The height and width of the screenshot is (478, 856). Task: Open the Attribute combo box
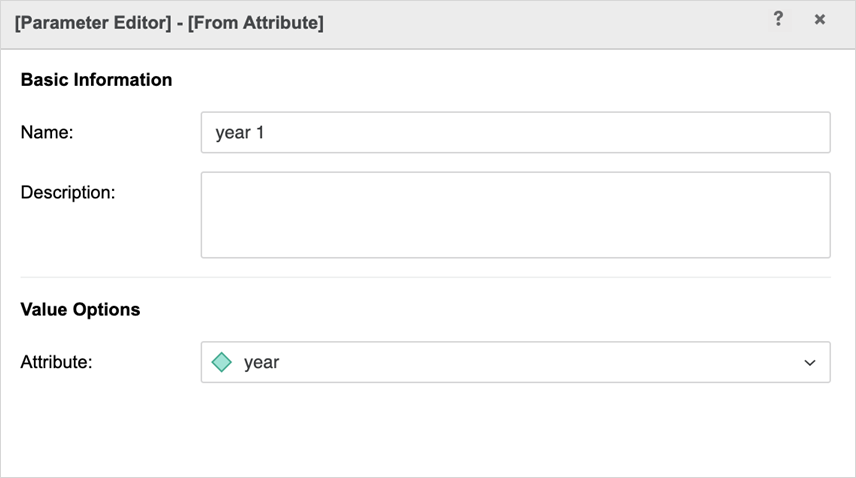coord(515,362)
